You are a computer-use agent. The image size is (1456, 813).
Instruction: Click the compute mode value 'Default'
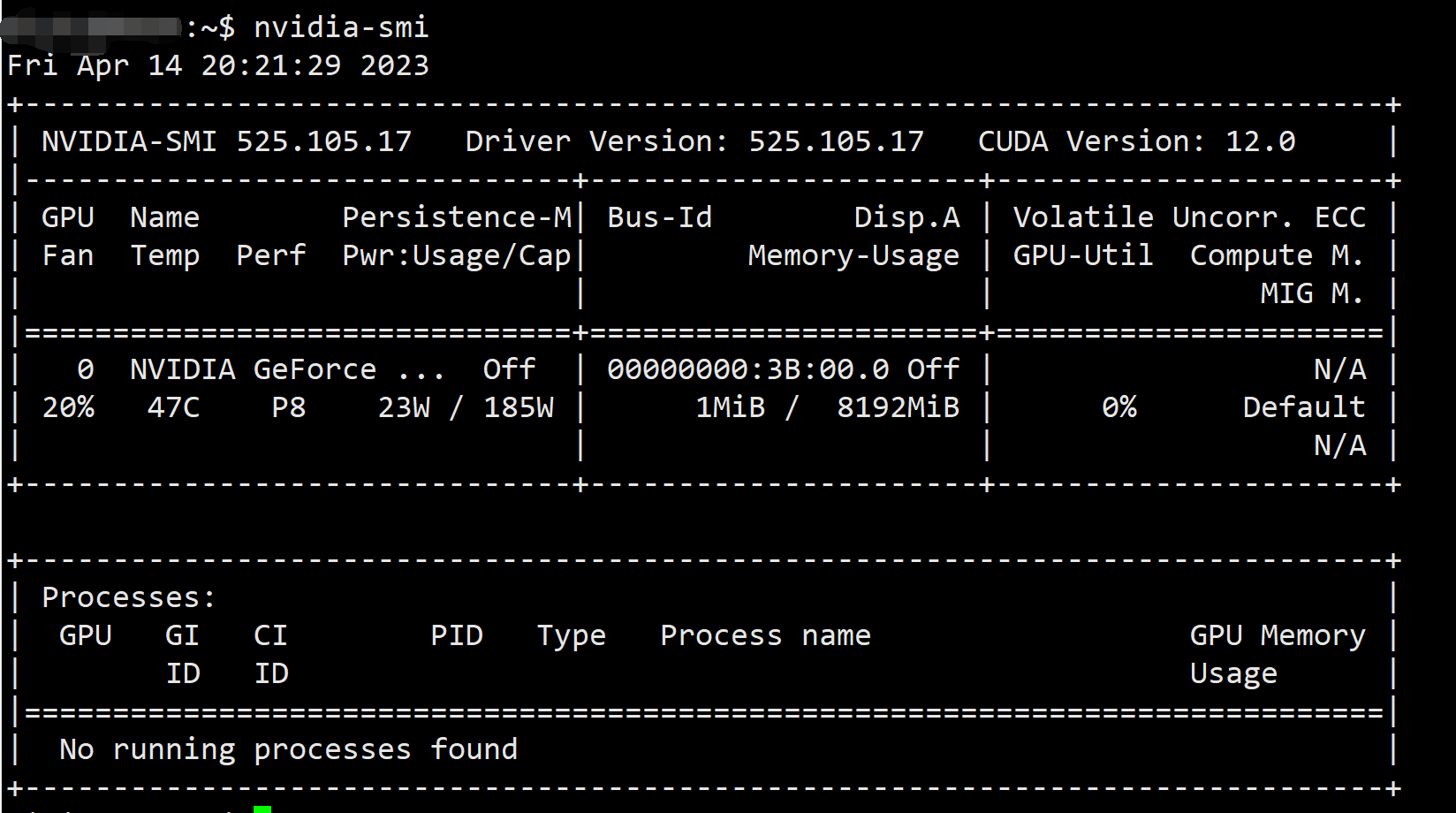tap(1304, 407)
